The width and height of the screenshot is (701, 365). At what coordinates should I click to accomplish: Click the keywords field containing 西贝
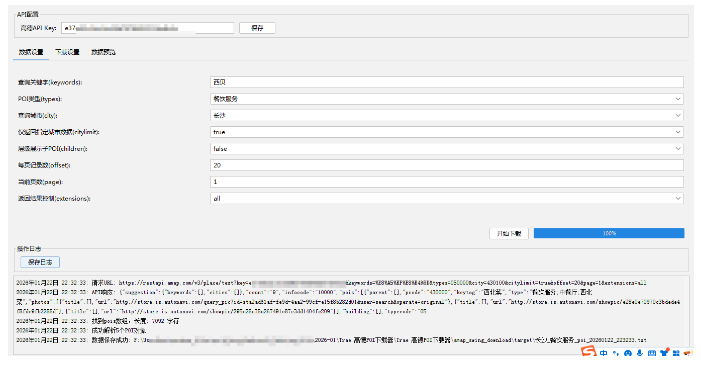click(x=447, y=82)
